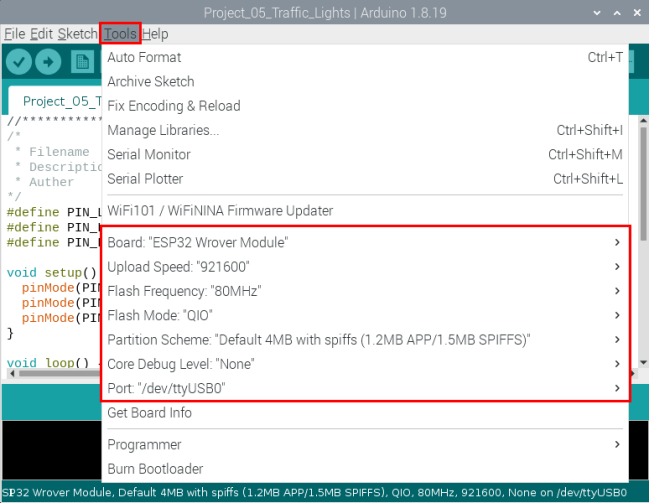
Task: Click the vertical editor scrollbar thumb
Action: 643,184
